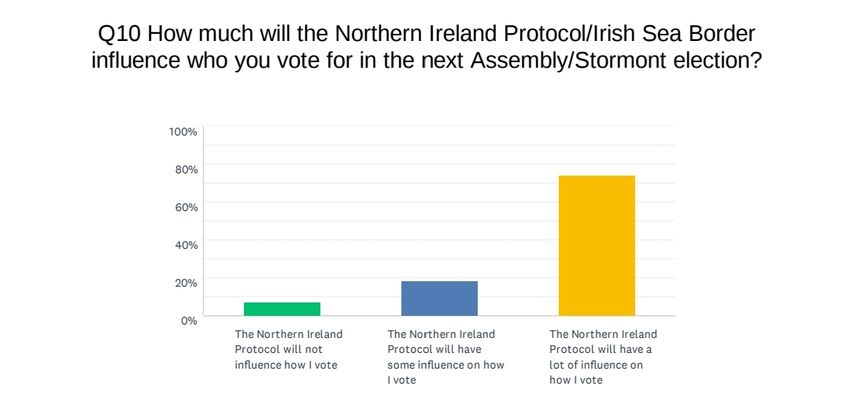Click the top edge of the blue bar
The height and width of the screenshot is (397, 850).
439,281
